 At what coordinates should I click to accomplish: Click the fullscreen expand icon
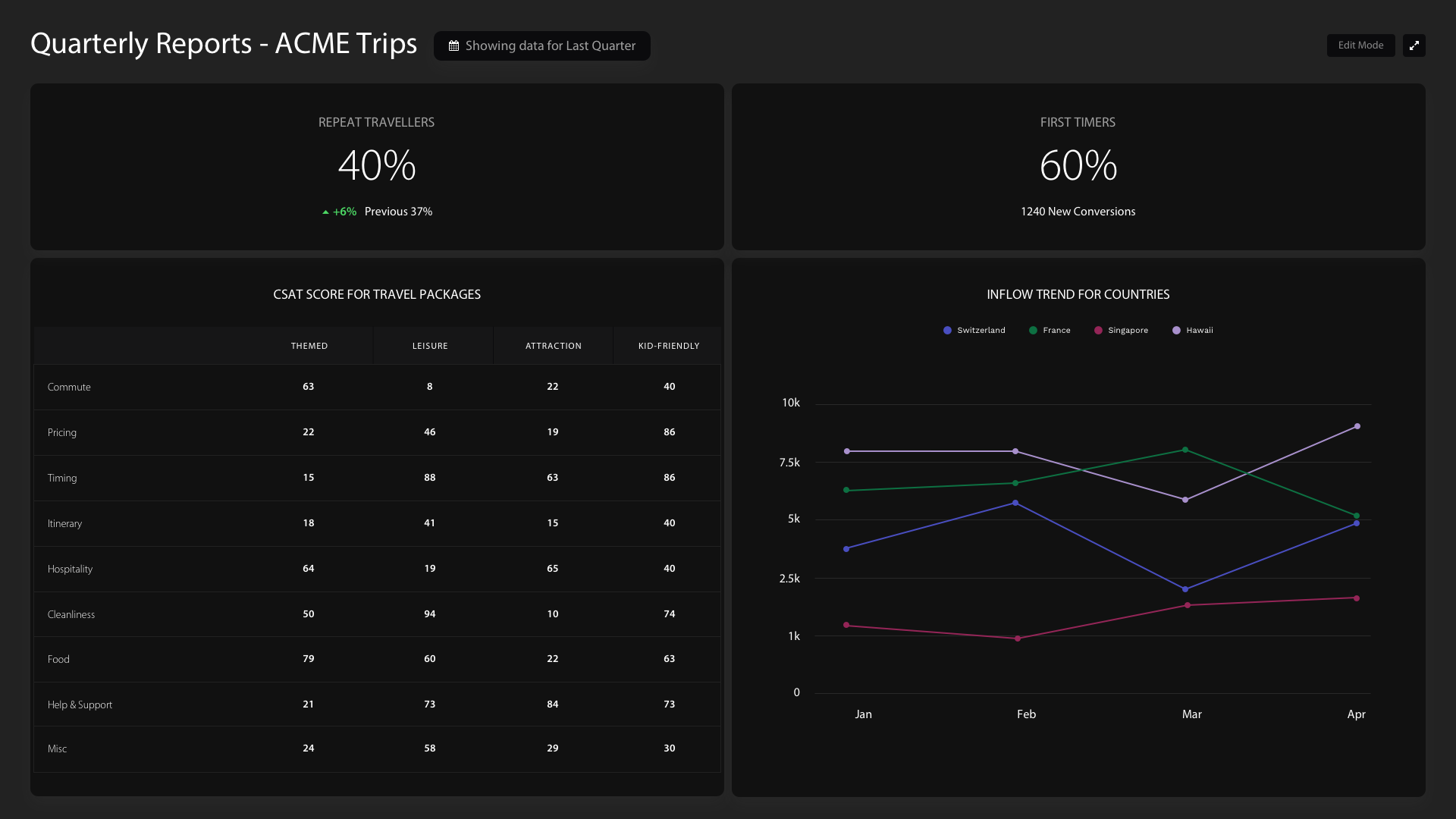click(x=1414, y=45)
